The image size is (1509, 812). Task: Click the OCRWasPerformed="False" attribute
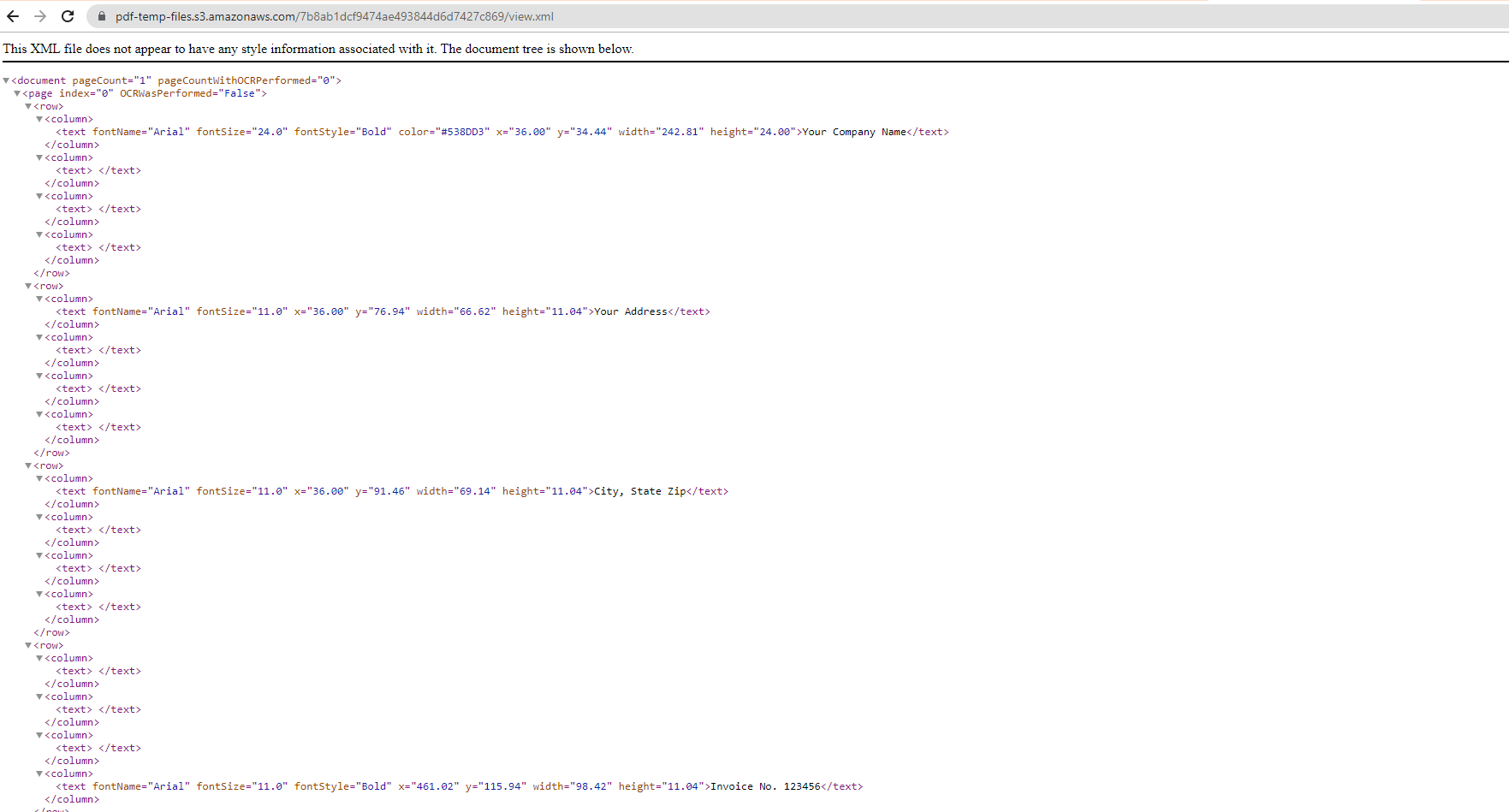point(190,93)
